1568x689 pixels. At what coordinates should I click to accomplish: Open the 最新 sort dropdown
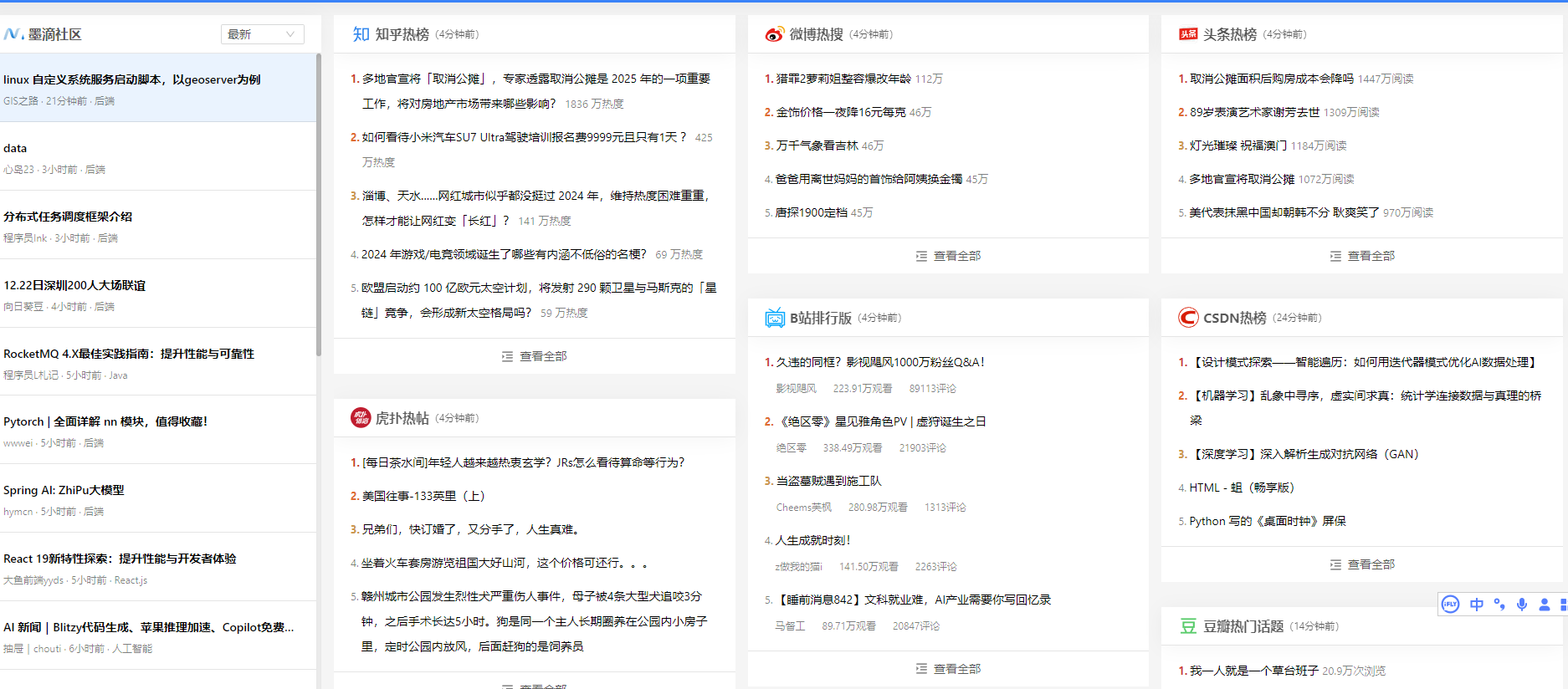[x=263, y=34]
